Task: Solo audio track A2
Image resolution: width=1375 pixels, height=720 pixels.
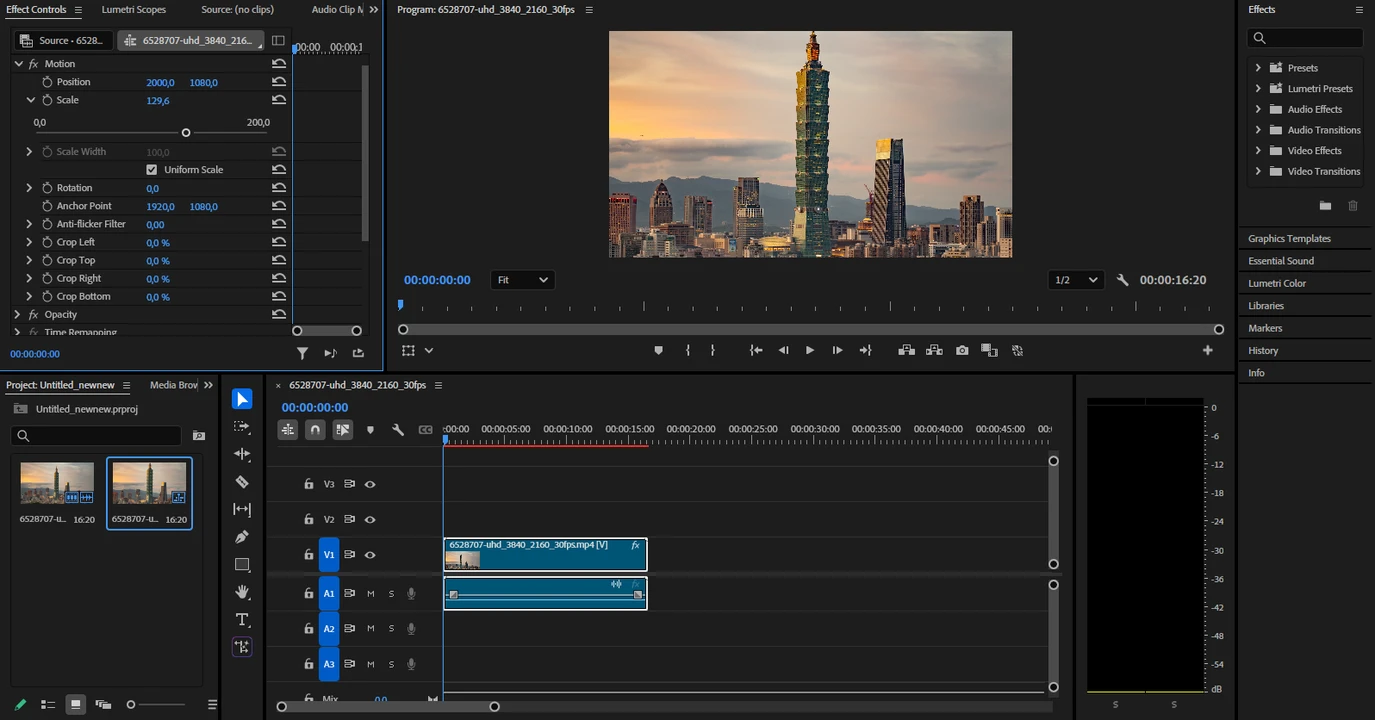Action: [391, 629]
